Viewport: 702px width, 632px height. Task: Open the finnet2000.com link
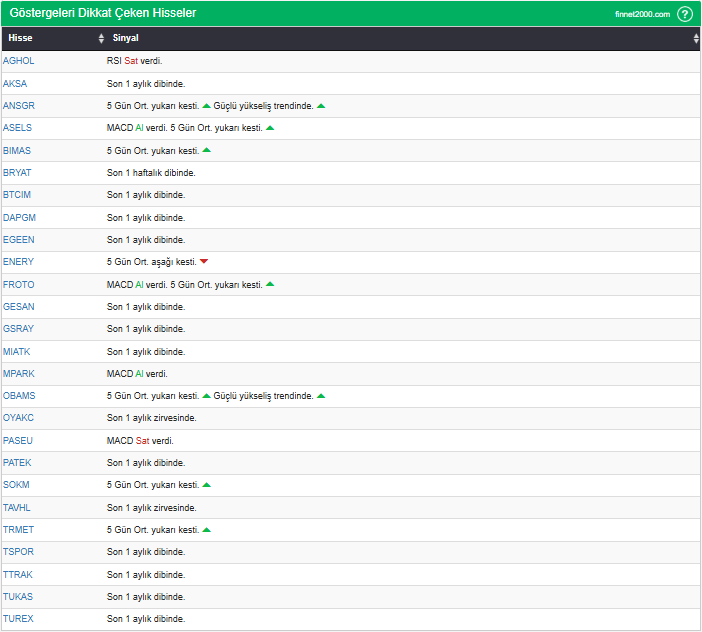click(x=642, y=14)
